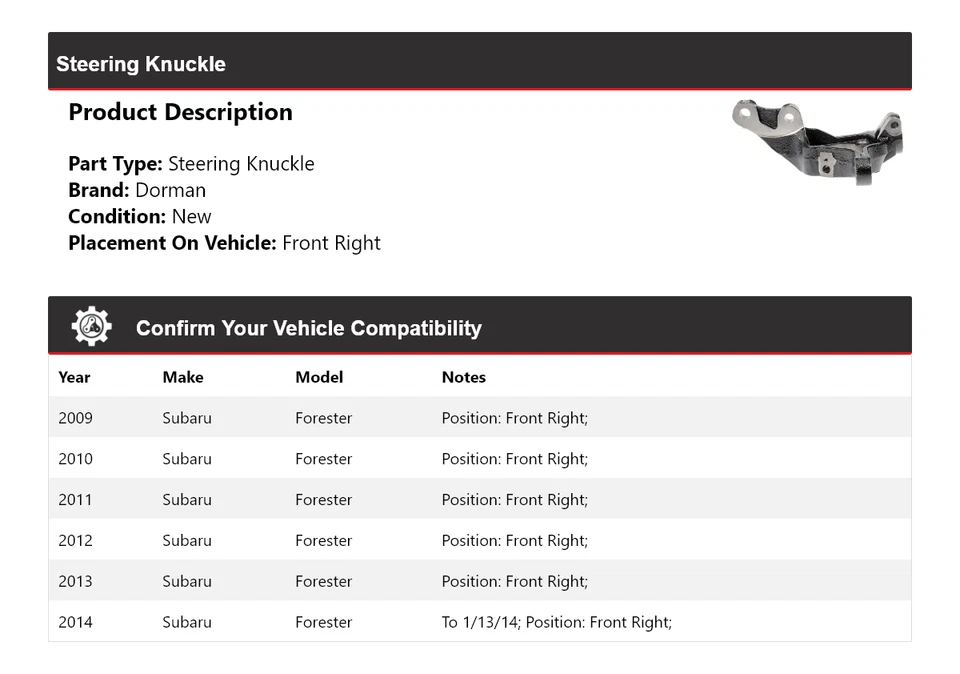Click the 2011 year cell
Viewport: 960px width, 674px height.
click(x=75, y=500)
